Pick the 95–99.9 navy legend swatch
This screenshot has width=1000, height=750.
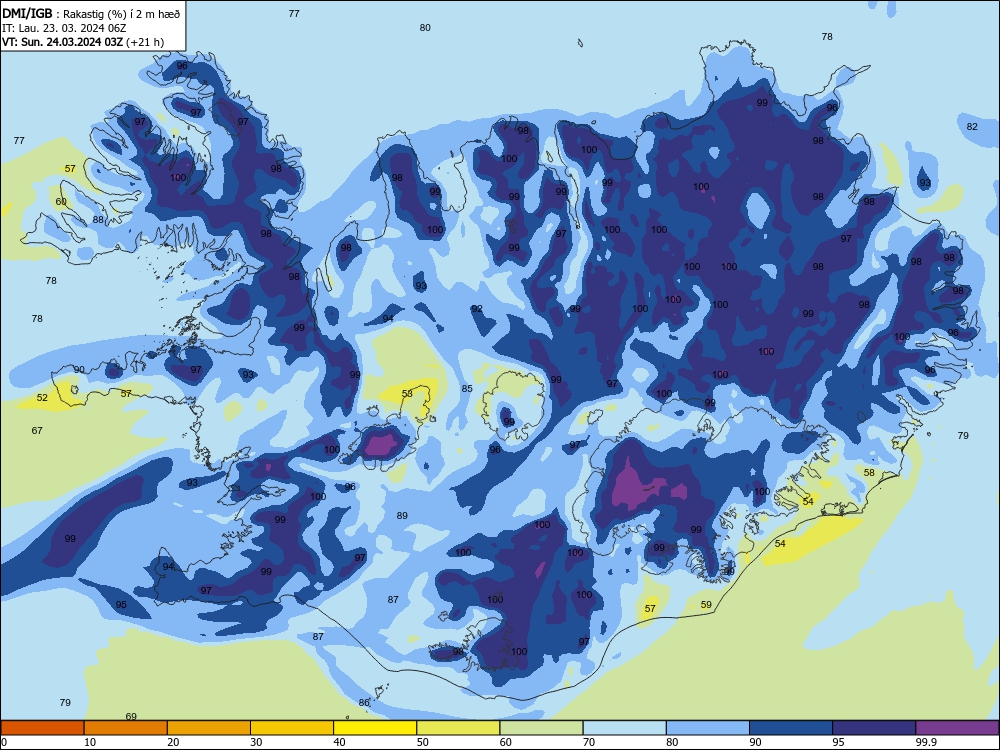(874, 728)
